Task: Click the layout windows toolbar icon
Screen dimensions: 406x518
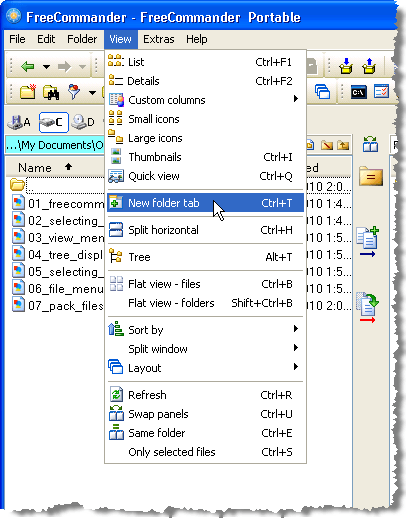Action: [x=323, y=91]
